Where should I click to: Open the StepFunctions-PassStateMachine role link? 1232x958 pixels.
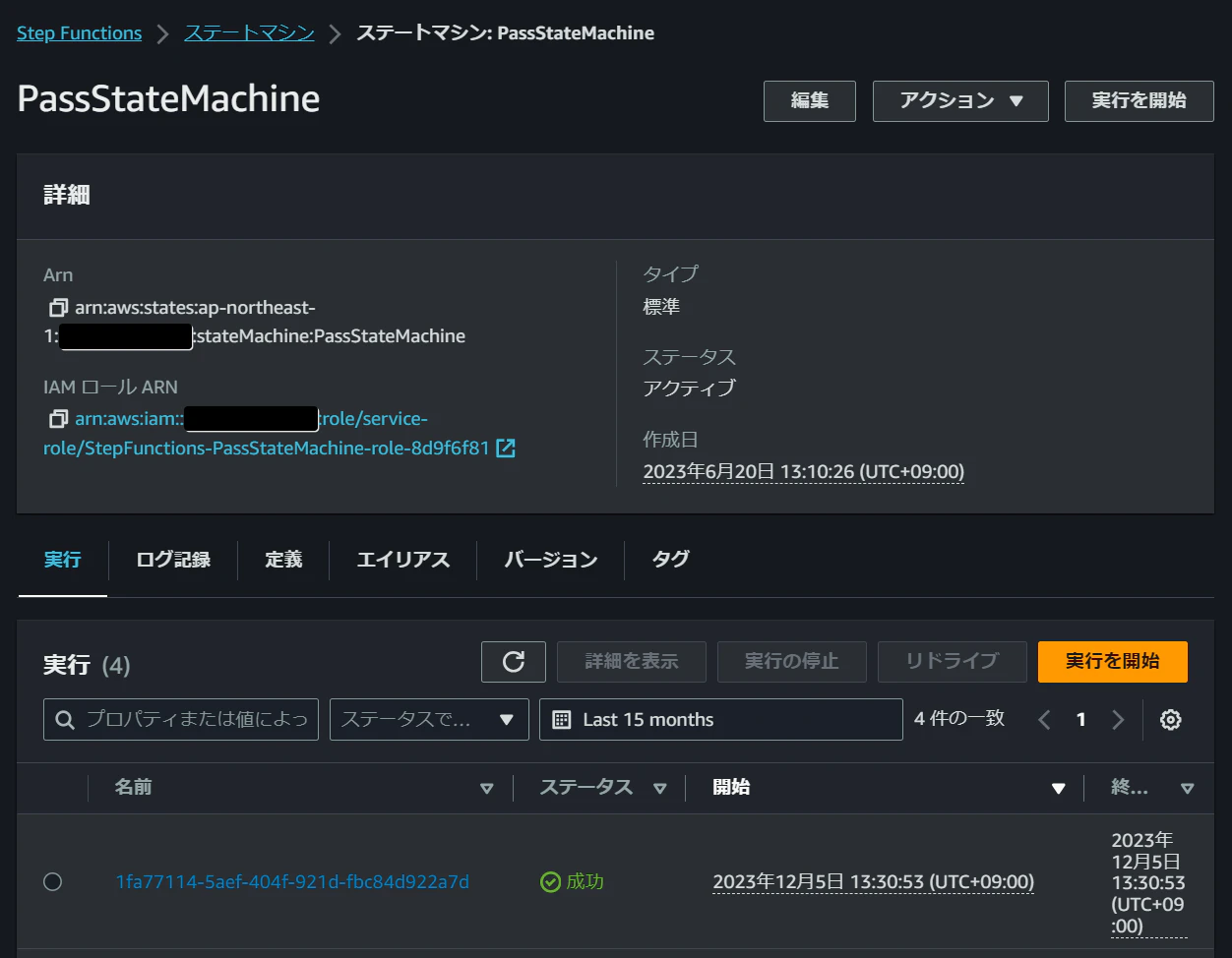266,449
